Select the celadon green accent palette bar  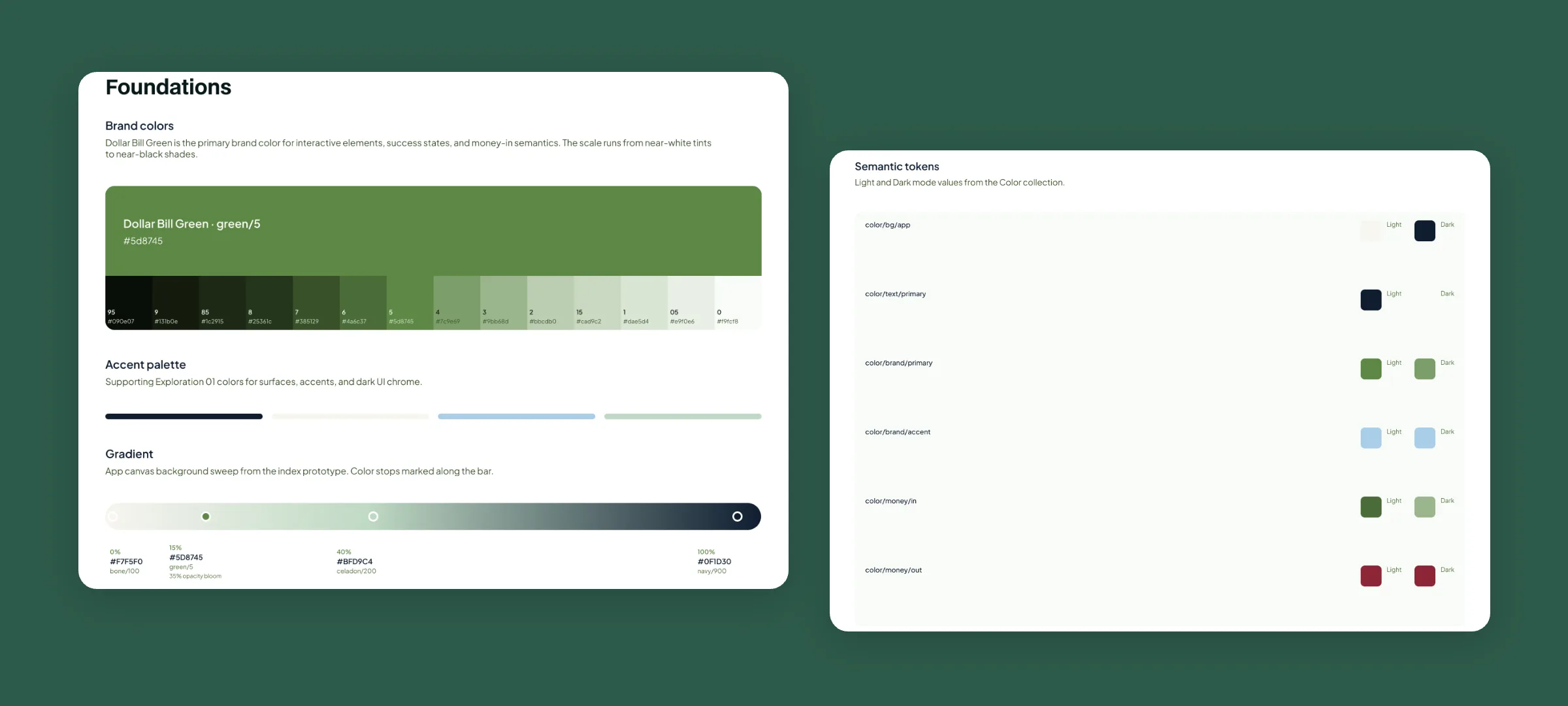click(683, 416)
